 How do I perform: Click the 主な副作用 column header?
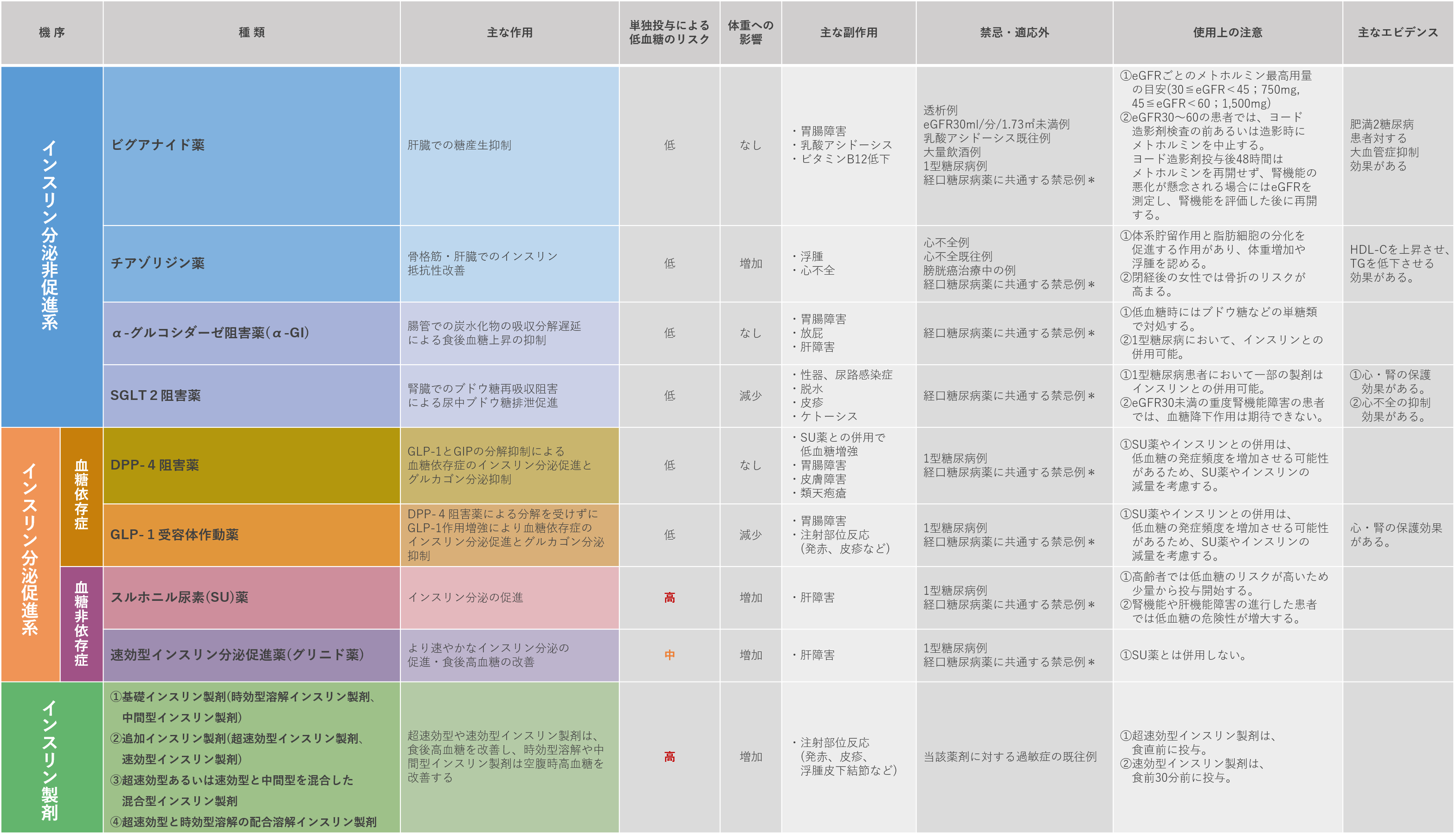(849, 33)
